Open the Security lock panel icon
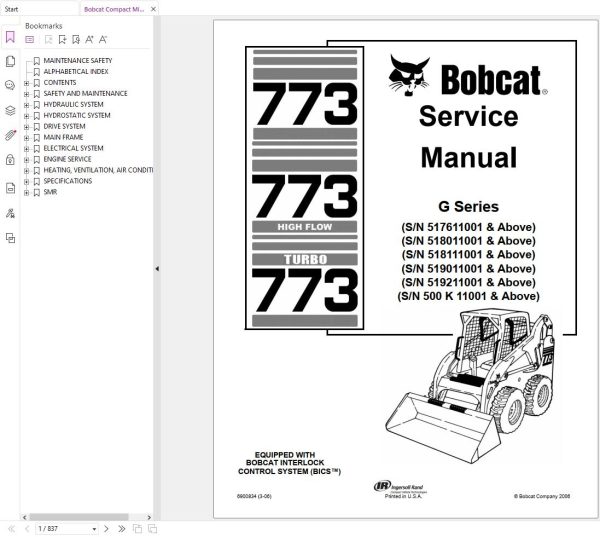Image resolution: width=600 pixels, height=537 pixels. pyautogui.click(x=10, y=159)
